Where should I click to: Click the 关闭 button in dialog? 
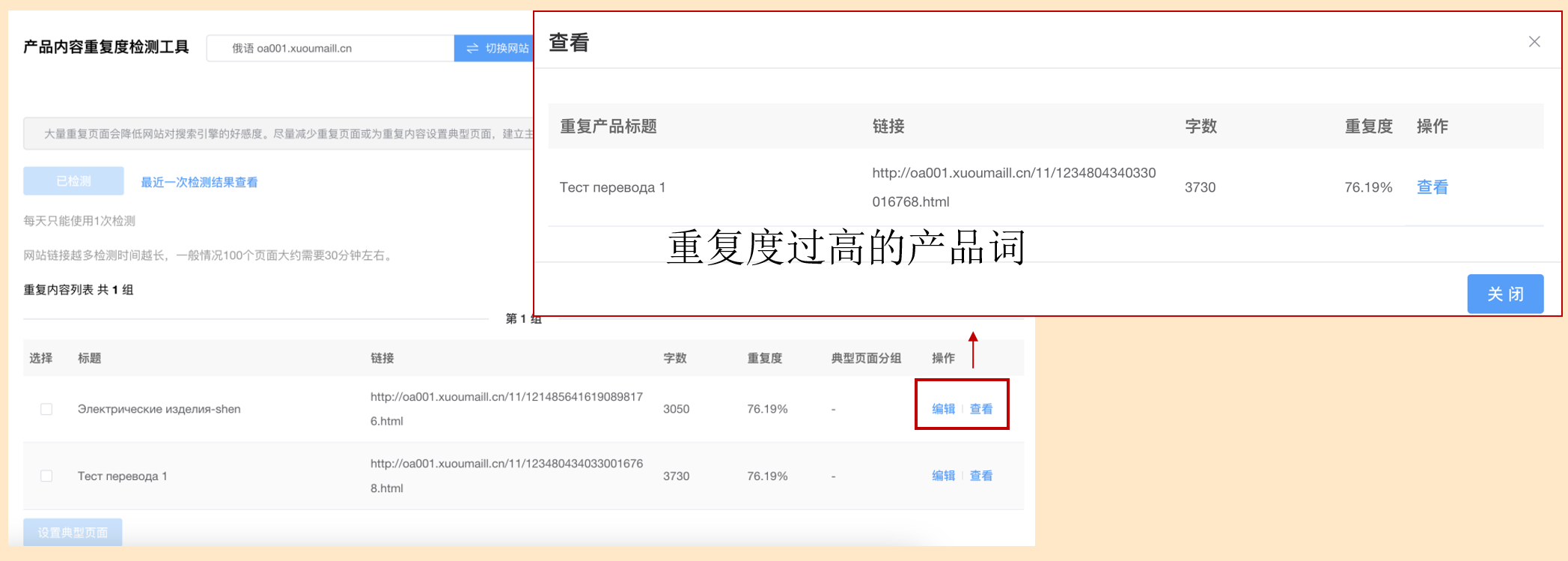click(1505, 294)
